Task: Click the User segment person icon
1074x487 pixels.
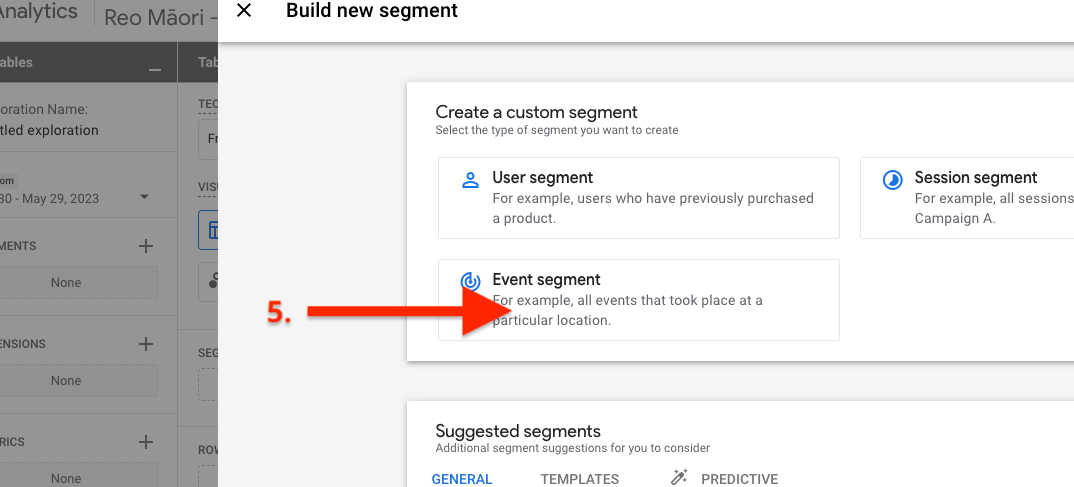Action: pos(470,181)
